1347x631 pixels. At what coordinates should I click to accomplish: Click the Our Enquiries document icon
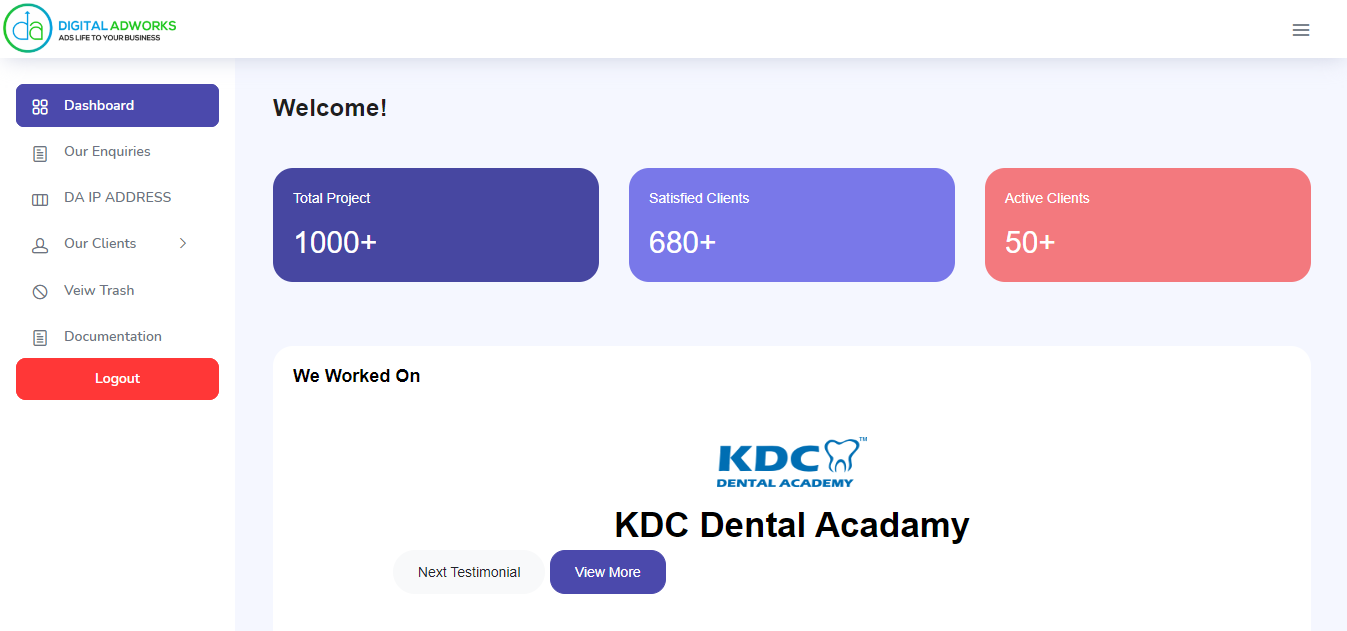tap(40, 154)
